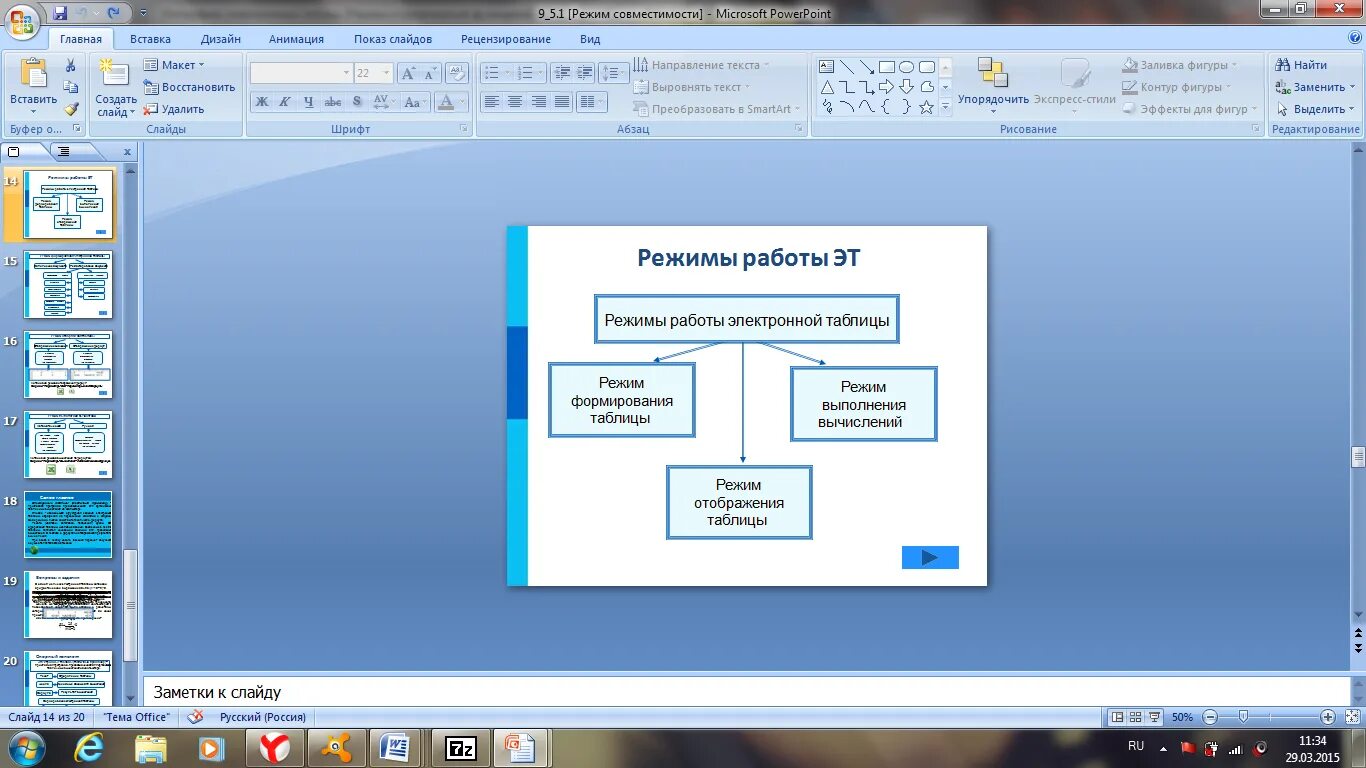
Task: Switch to the Анимация tab
Action: (x=296, y=39)
